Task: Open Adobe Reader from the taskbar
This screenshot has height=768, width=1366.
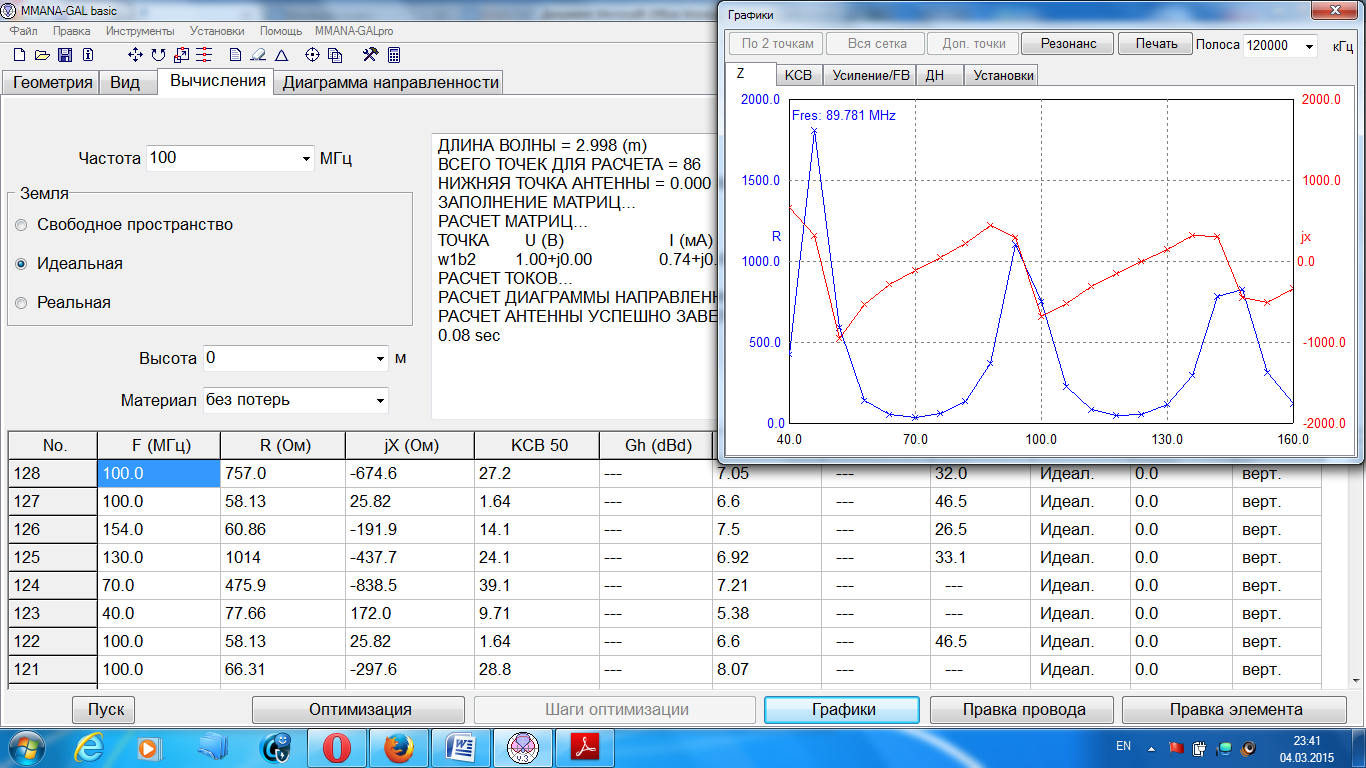Action: tap(585, 747)
